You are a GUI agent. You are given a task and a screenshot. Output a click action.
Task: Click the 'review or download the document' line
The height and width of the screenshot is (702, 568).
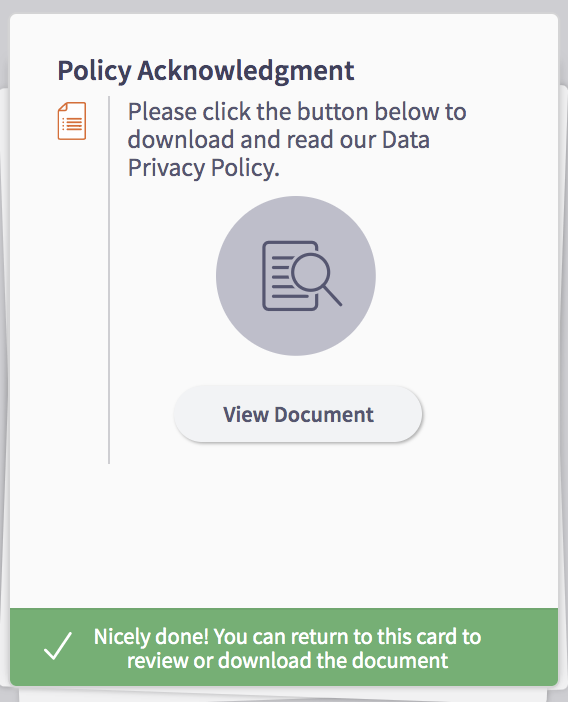pos(287,660)
